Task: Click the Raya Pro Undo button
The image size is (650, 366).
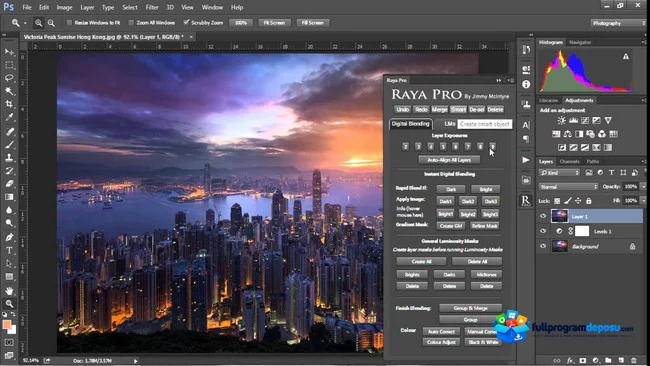Action: point(402,109)
